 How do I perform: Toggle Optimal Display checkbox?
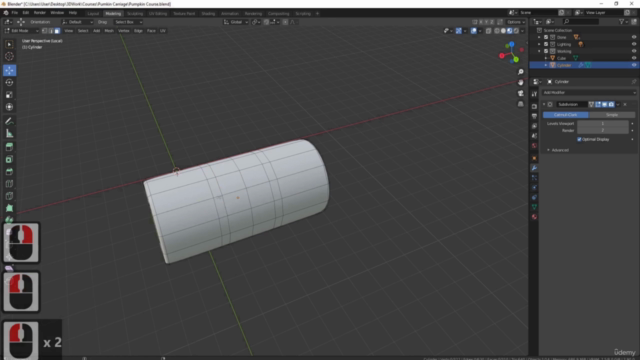tap(579, 140)
